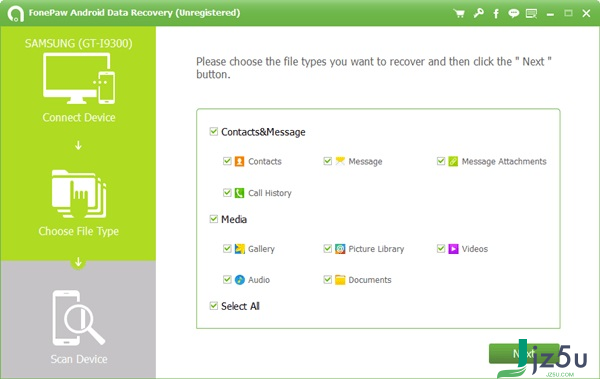Image resolution: width=600 pixels, height=379 pixels.
Task: Toggle the Call History checkbox
Action: tap(227, 193)
